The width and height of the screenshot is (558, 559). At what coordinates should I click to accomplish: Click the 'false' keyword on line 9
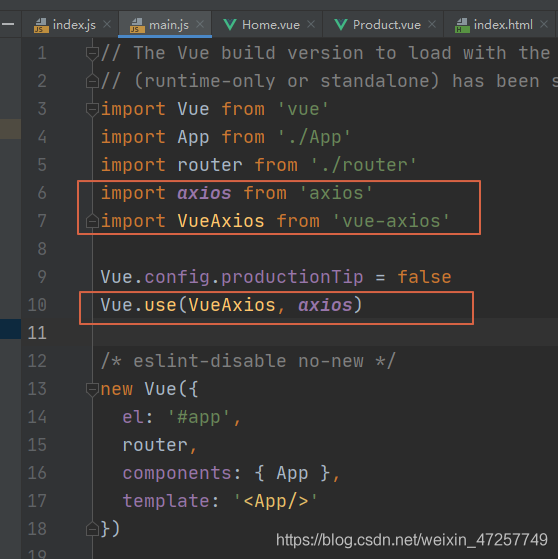(424, 277)
